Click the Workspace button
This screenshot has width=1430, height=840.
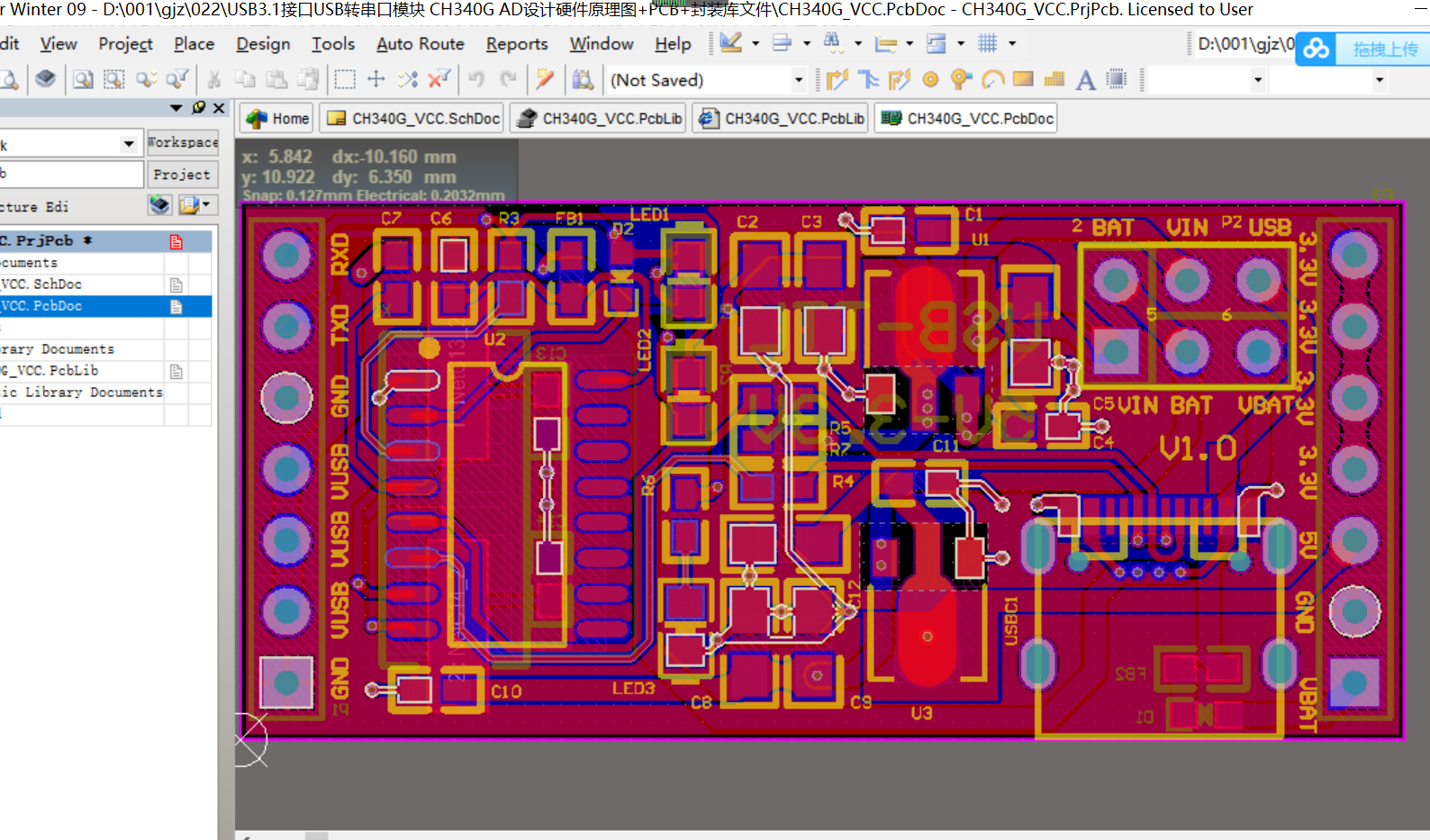click(183, 142)
